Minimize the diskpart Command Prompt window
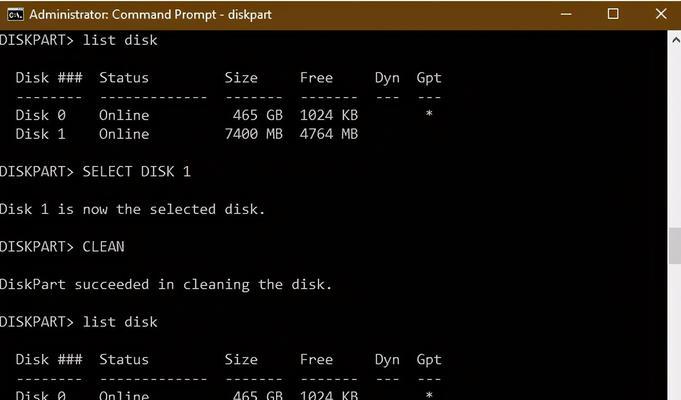The width and height of the screenshot is (681, 400). coord(566,14)
